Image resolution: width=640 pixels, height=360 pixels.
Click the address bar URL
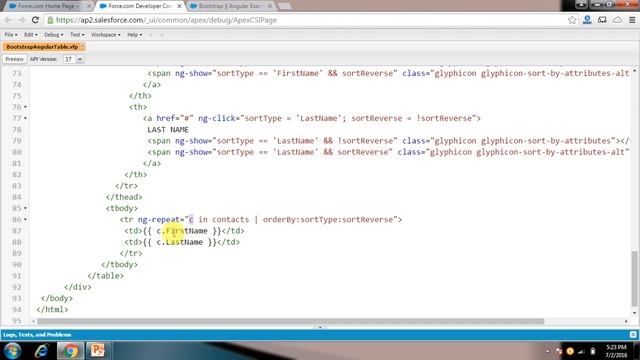pyautogui.click(x=167, y=20)
